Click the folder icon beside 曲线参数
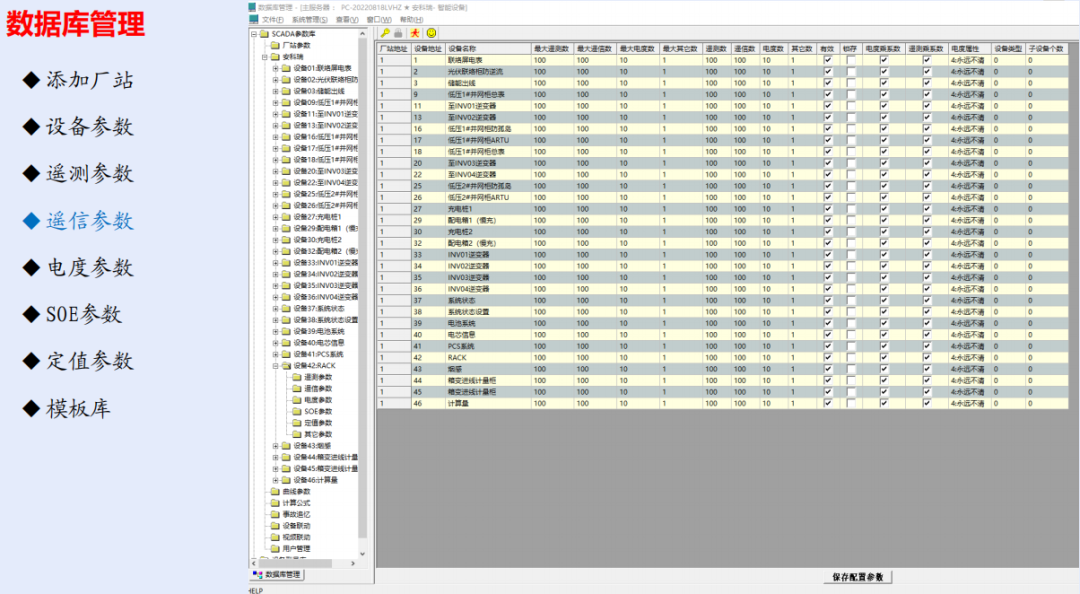The width and height of the screenshot is (1080, 594). point(276,492)
